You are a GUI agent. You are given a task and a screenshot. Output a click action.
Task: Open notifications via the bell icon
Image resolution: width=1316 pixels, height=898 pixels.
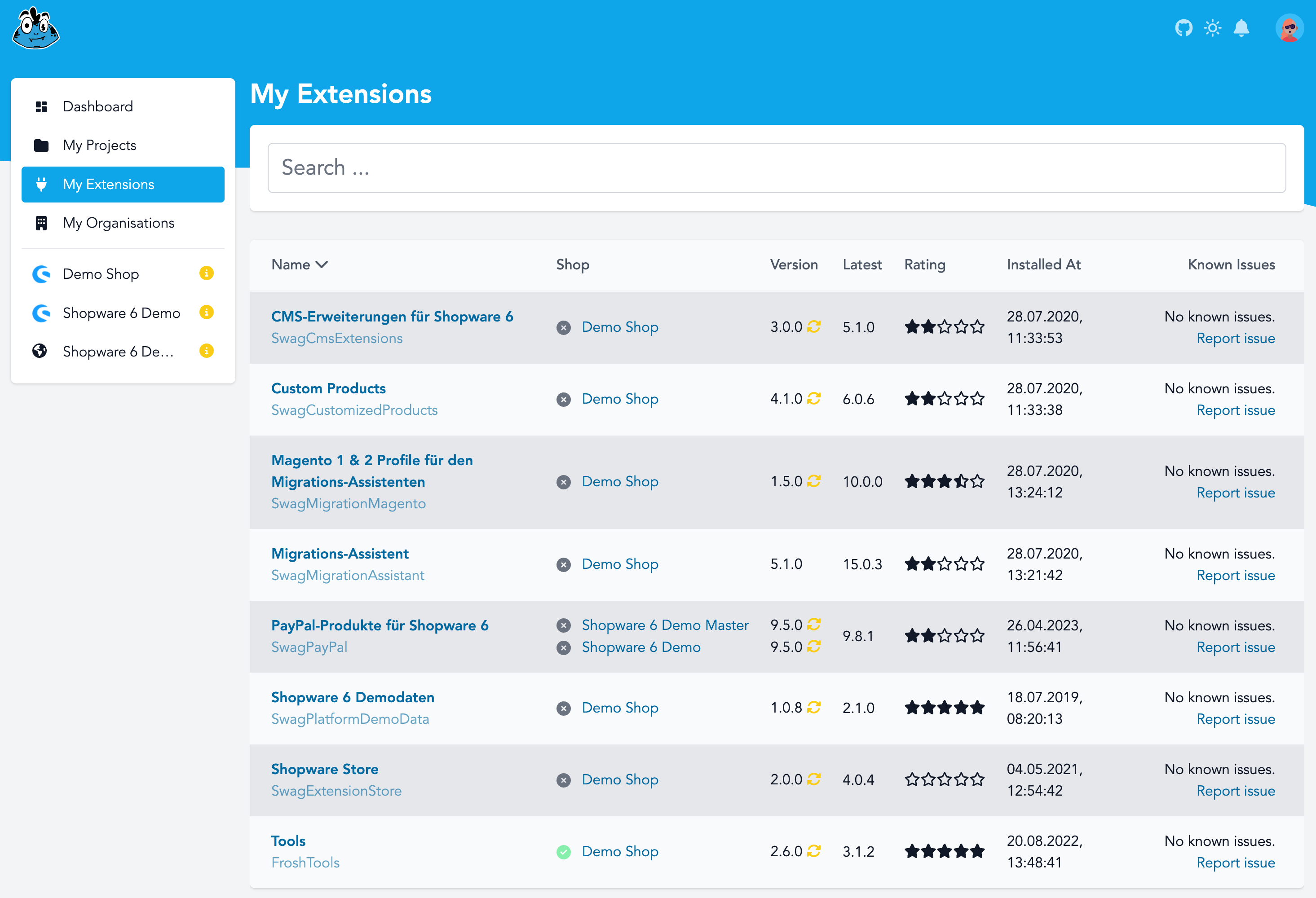[1242, 28]
